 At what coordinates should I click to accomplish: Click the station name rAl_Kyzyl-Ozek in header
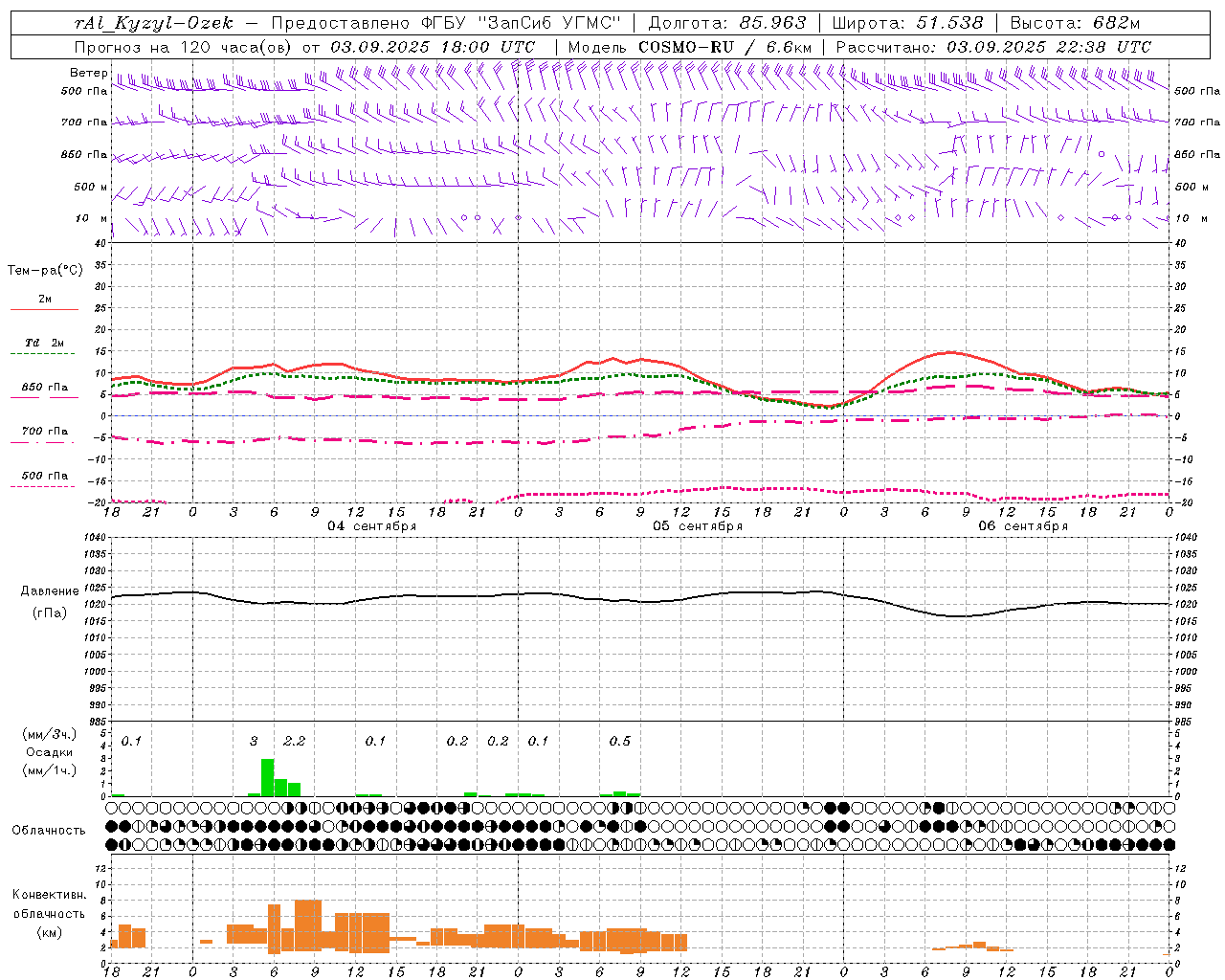153,23
